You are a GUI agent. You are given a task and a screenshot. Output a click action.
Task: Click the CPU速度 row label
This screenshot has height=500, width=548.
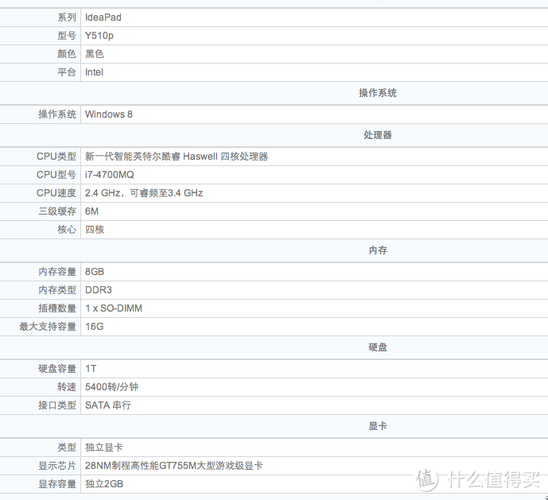(56, 193)
